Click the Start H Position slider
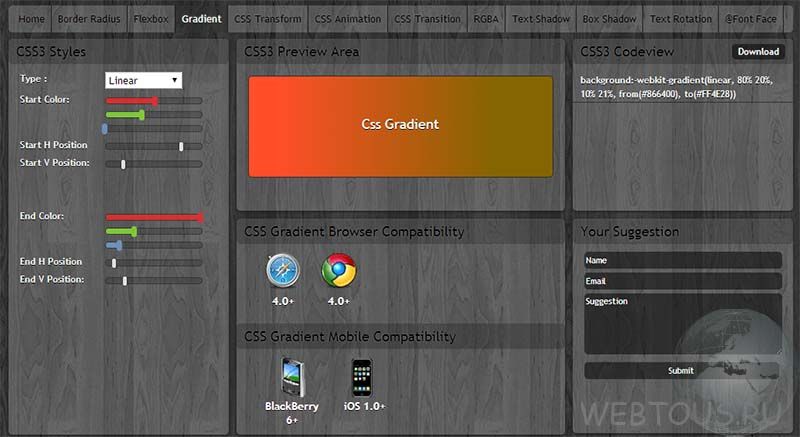 tap(154, 146)
